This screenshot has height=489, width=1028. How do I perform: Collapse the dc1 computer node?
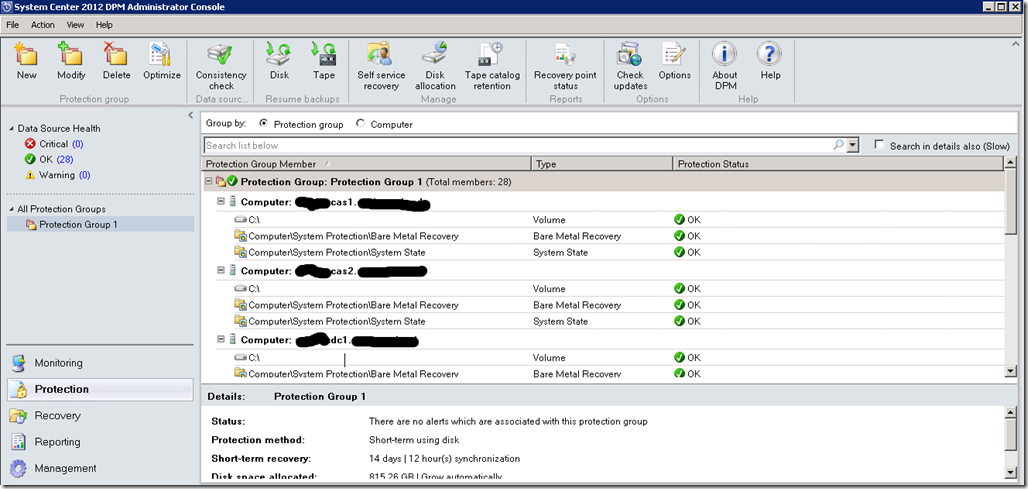(x=221, y=340)
